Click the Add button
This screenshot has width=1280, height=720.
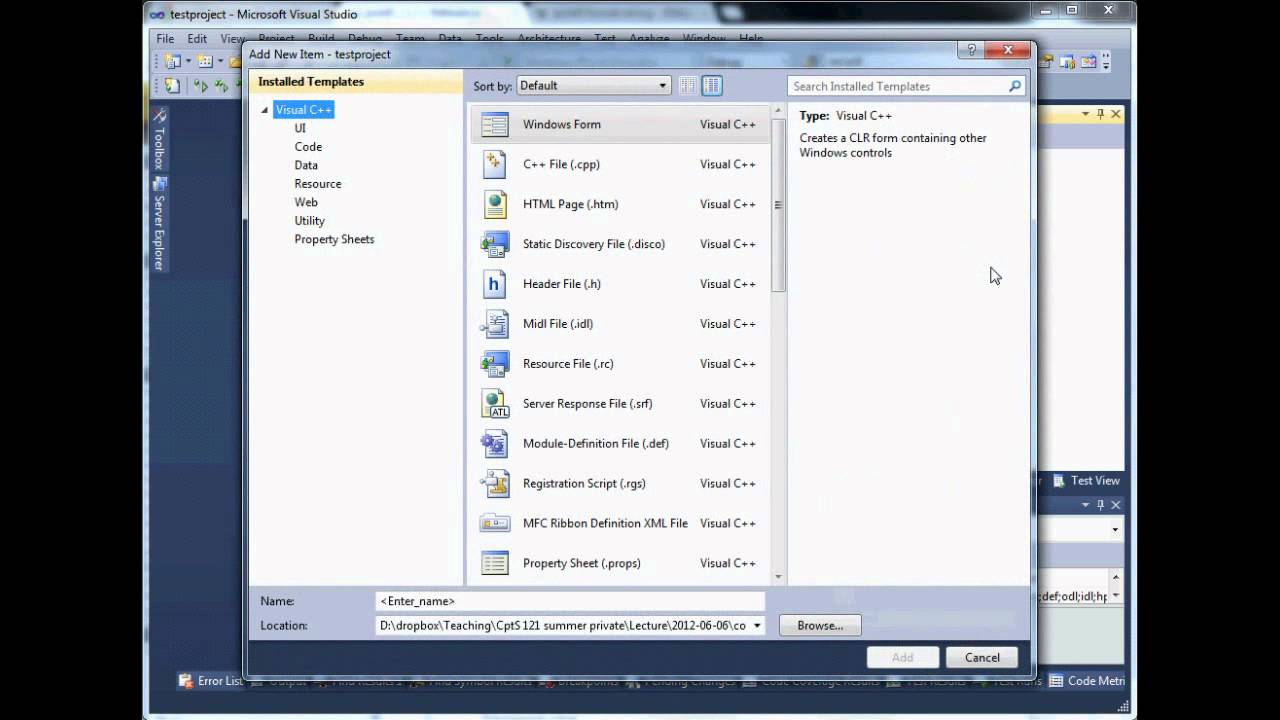902,657
